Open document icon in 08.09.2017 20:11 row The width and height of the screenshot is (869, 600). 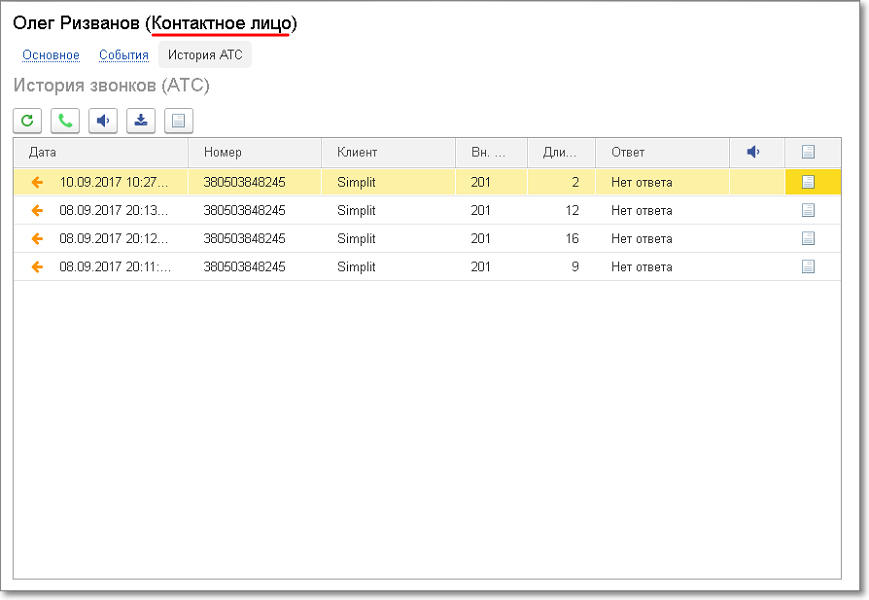[808, 266]
